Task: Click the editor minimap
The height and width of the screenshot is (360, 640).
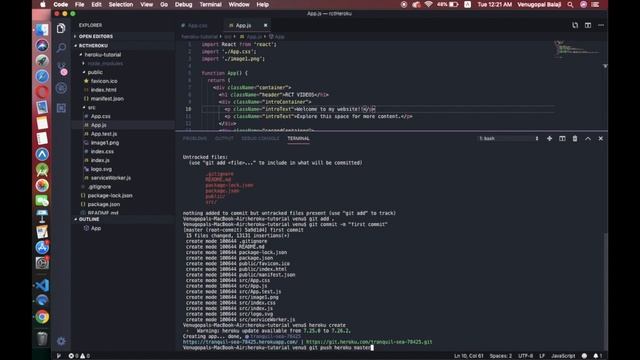Action: point(578,50)
